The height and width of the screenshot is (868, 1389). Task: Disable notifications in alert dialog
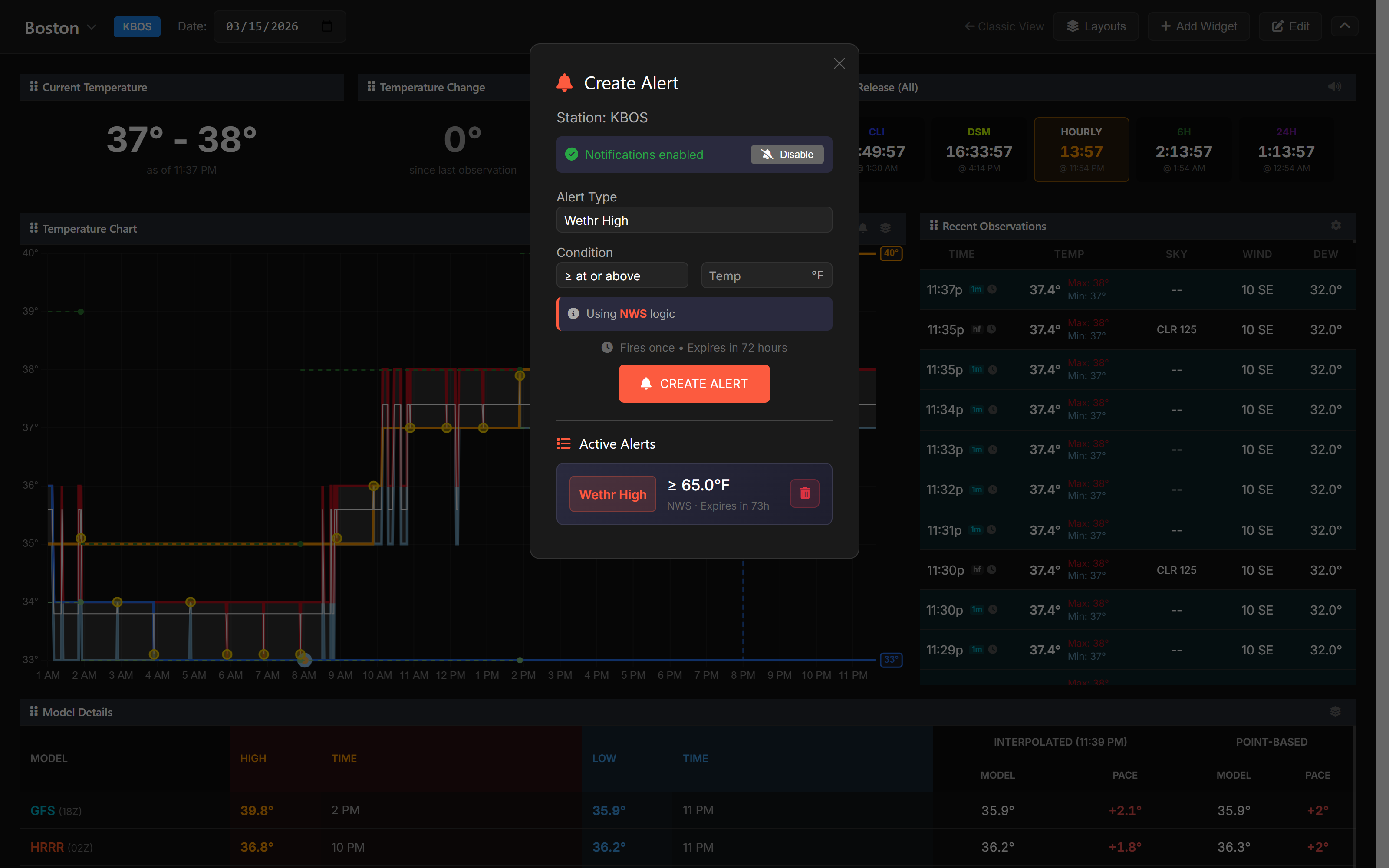[x=787, y=155]
